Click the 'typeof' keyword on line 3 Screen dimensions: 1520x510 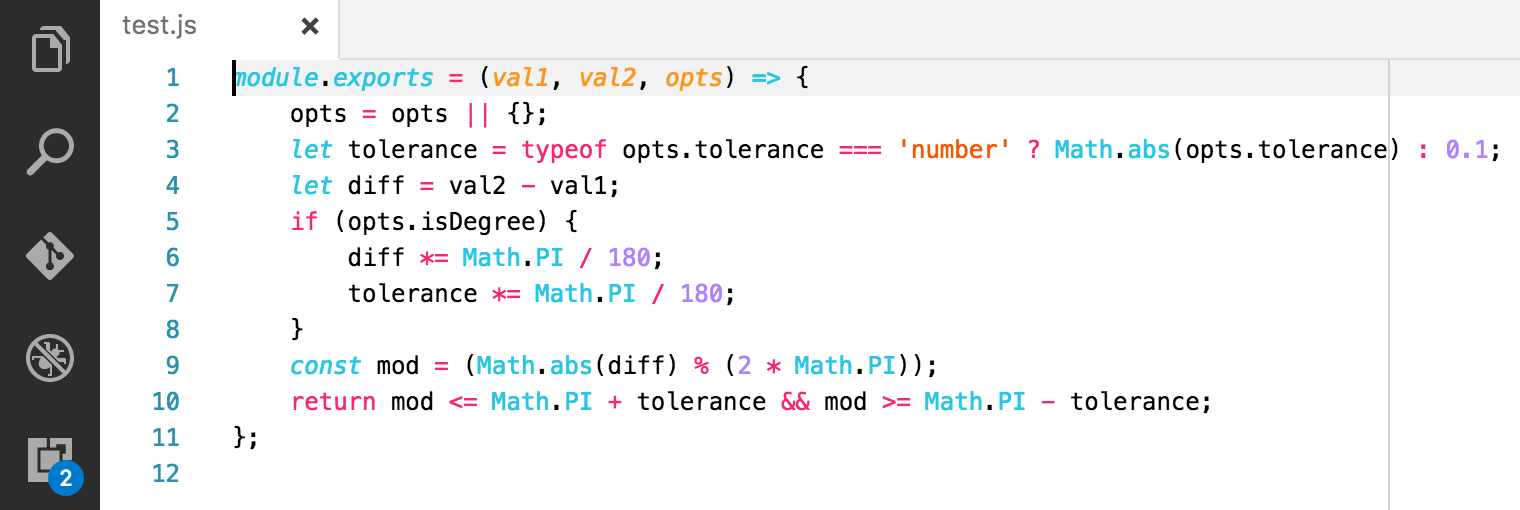click(x=564, y=151)
